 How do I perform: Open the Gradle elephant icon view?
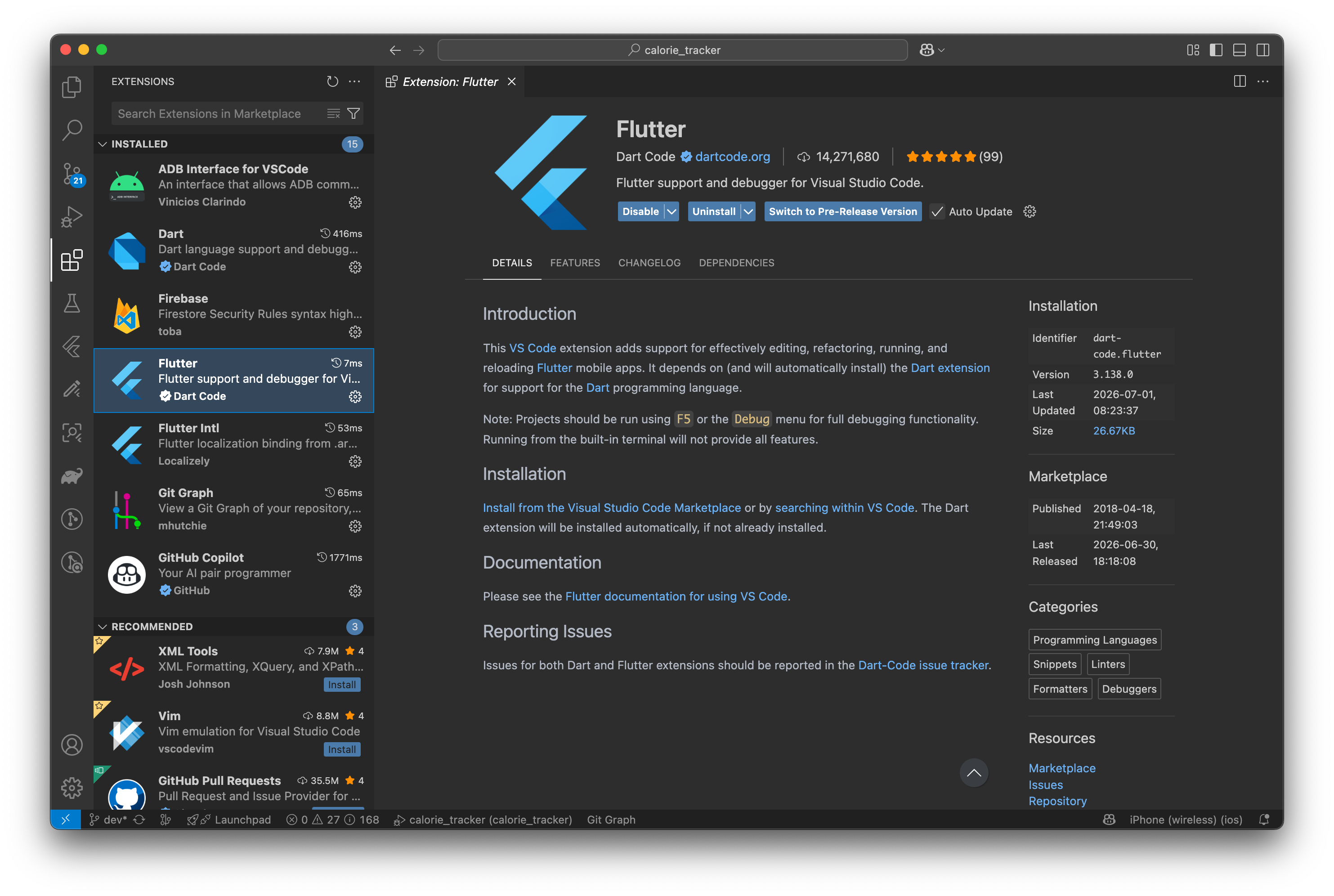[x=72, y=476]
